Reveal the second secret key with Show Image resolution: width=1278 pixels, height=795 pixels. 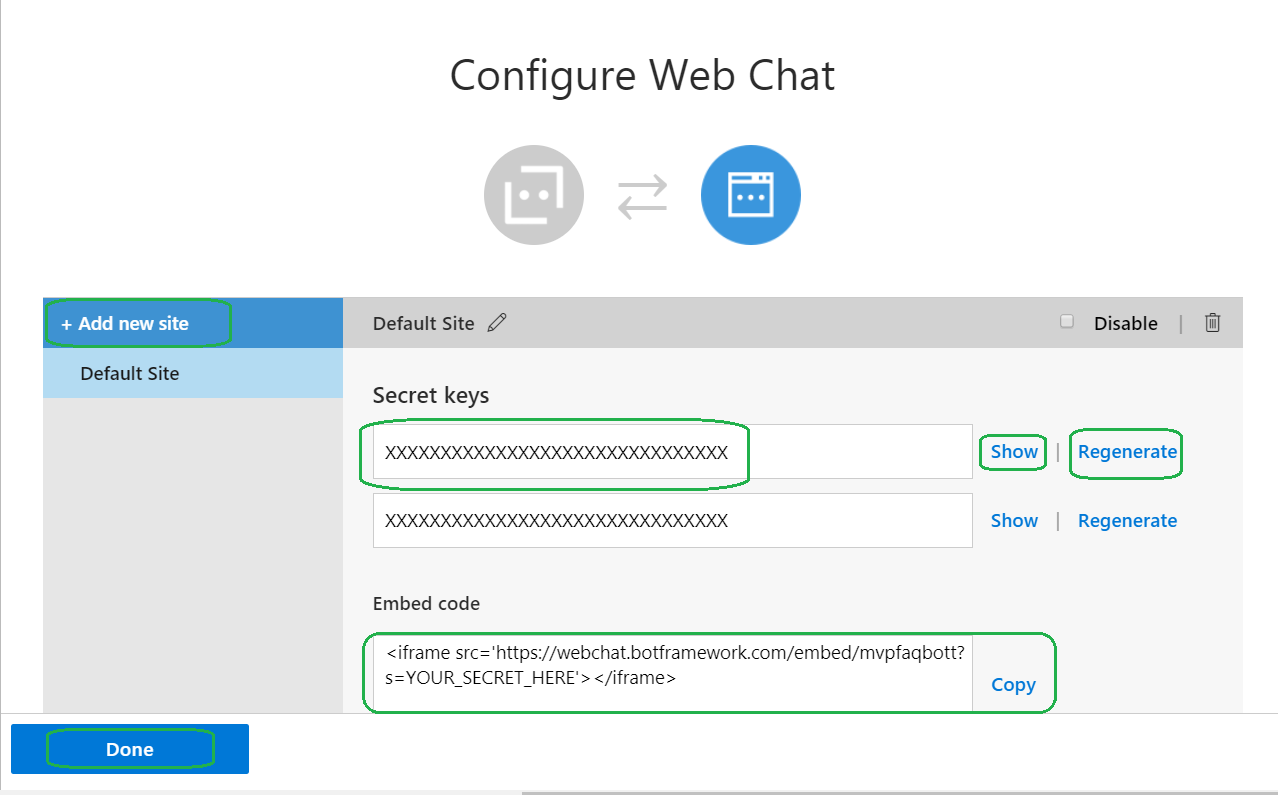tap(1014, 521)
